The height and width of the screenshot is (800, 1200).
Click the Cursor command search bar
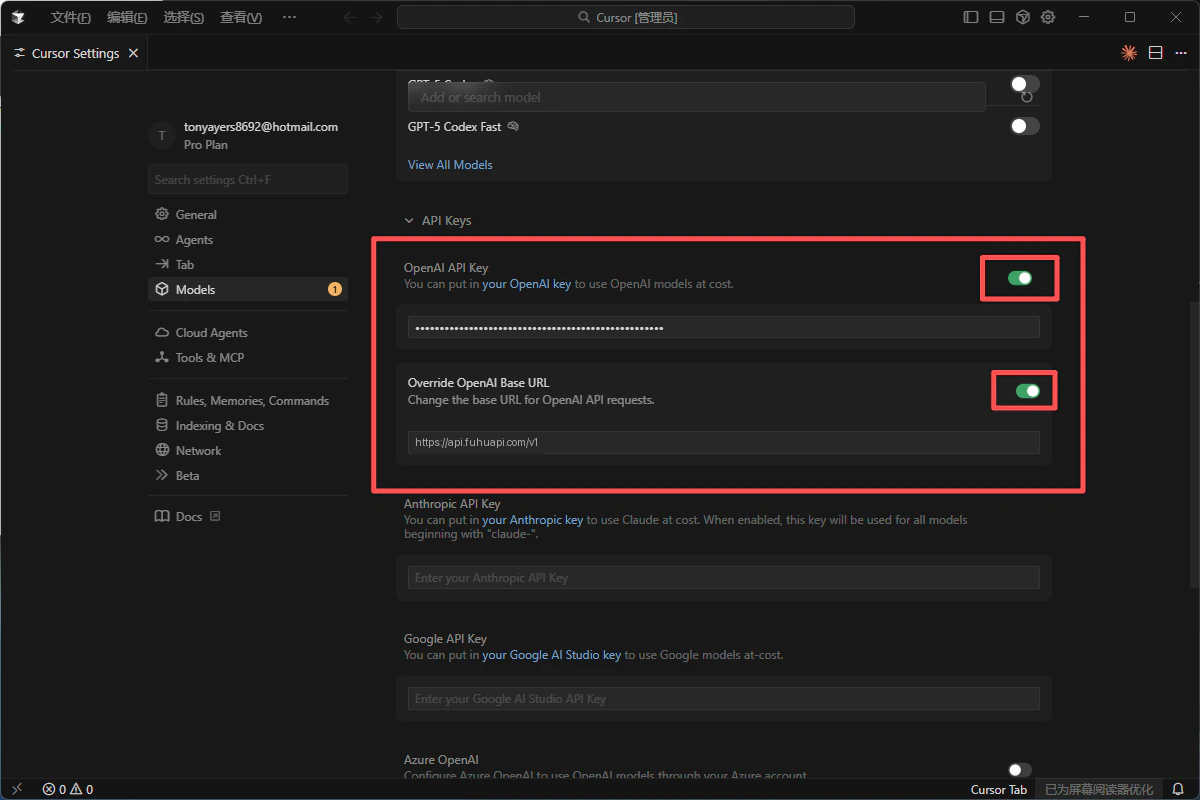point(626,17)
